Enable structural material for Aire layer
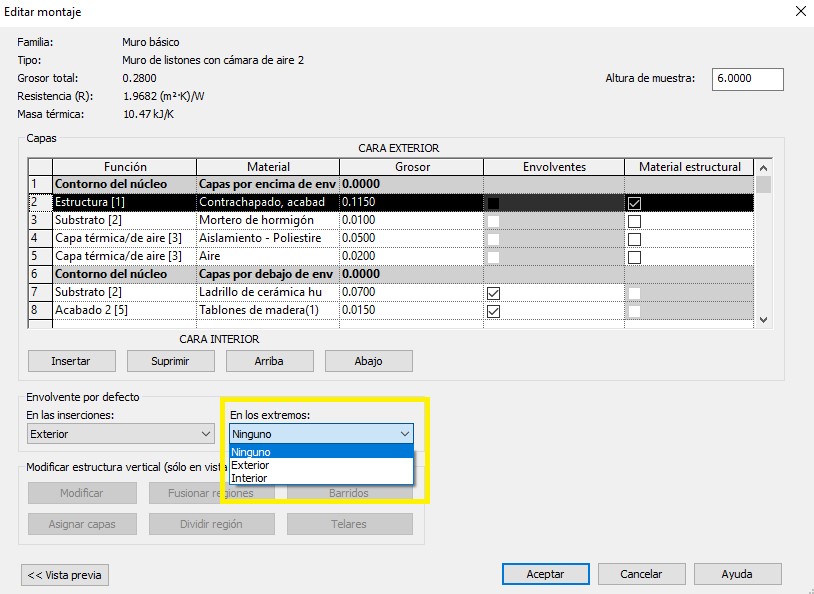This screenshot has width=814, height=594. (634, 257)
